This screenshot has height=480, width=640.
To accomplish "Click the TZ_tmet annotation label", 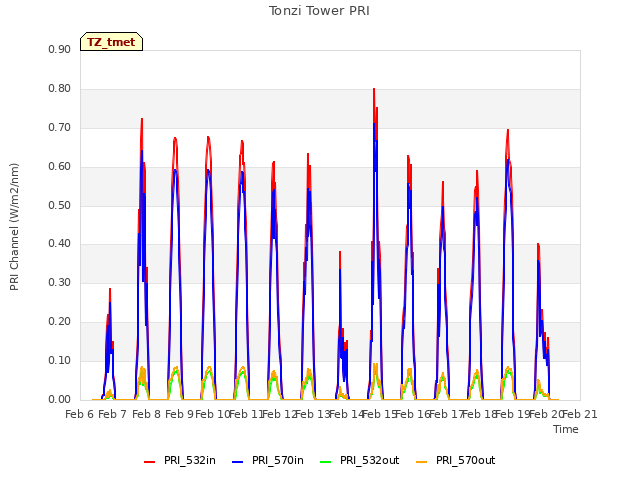I will pyautogui.click(x=111, y=42).
